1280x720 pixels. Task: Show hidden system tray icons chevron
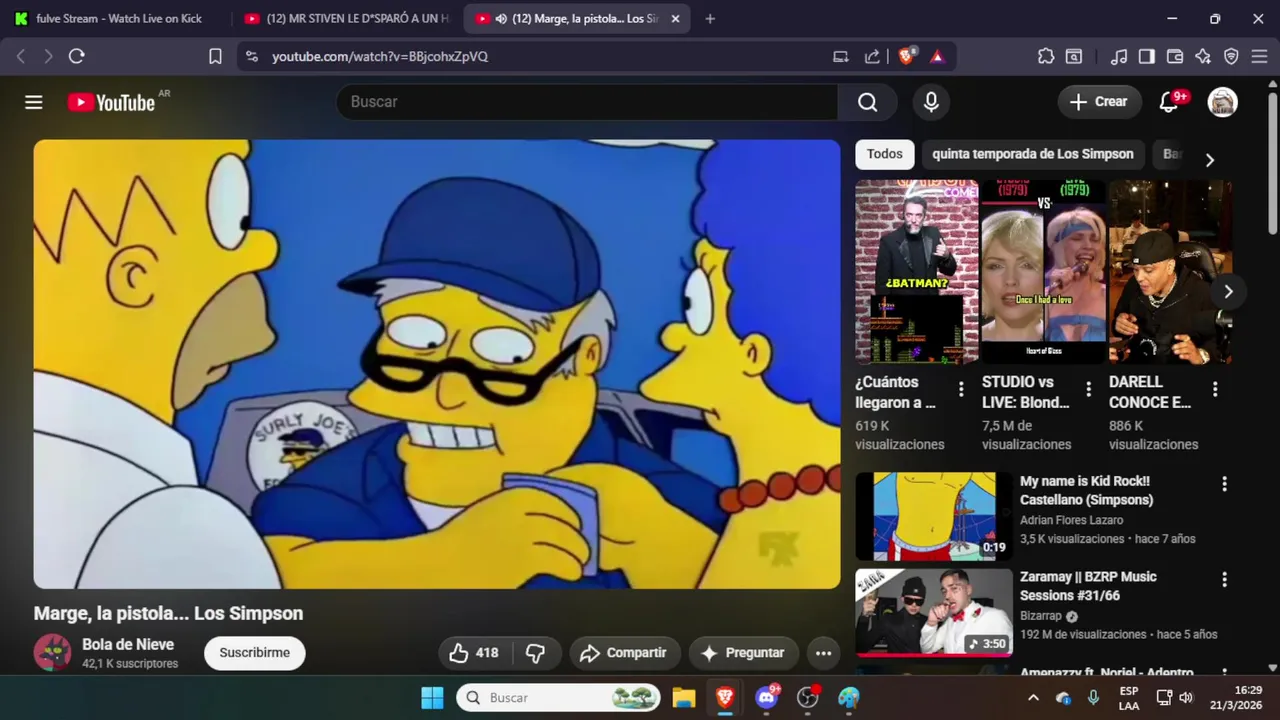coord(1033,698)
